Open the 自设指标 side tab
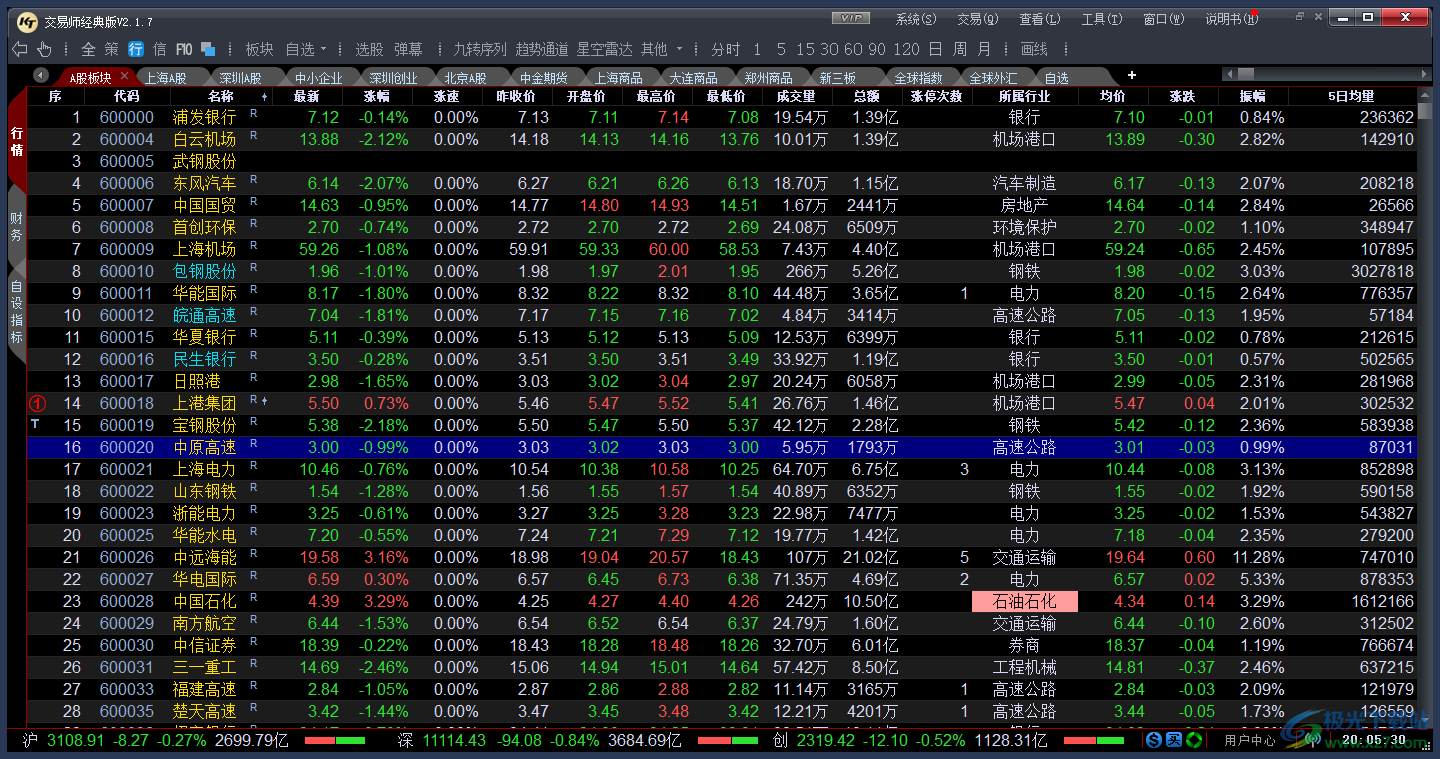This screenshot has width=1440, height=759. click(x=16, y=313)
